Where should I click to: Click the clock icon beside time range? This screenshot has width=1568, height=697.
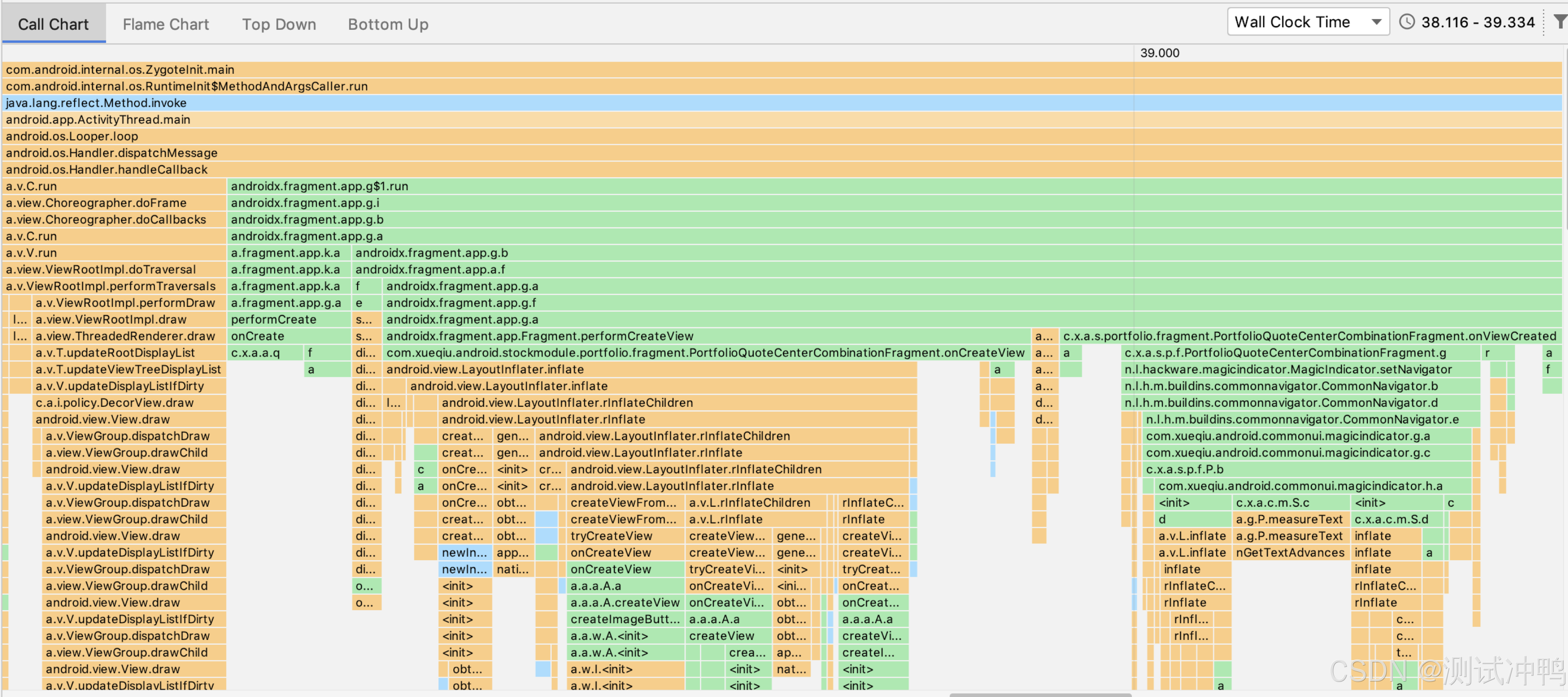coord(1407,22)
